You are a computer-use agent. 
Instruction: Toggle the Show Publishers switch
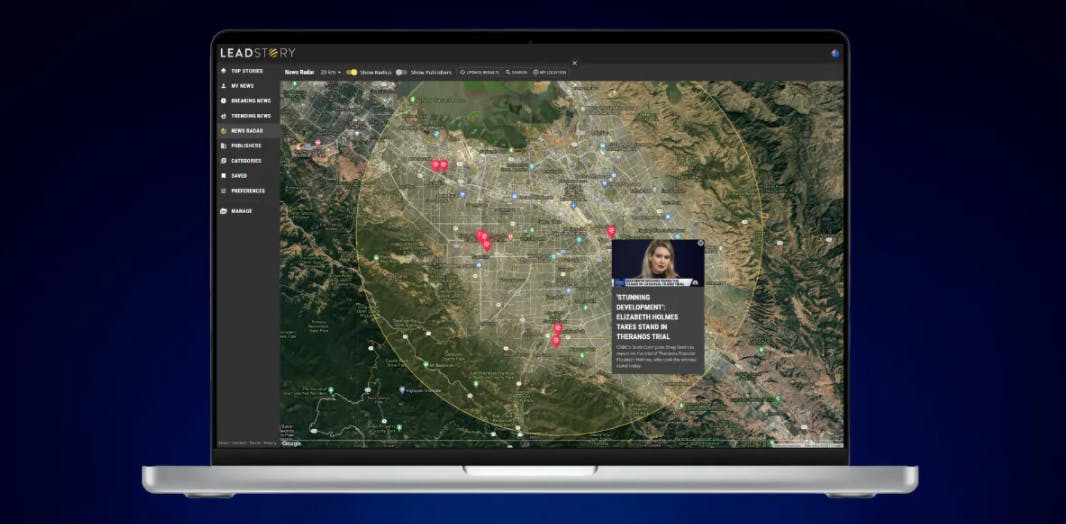pos(402,72)
